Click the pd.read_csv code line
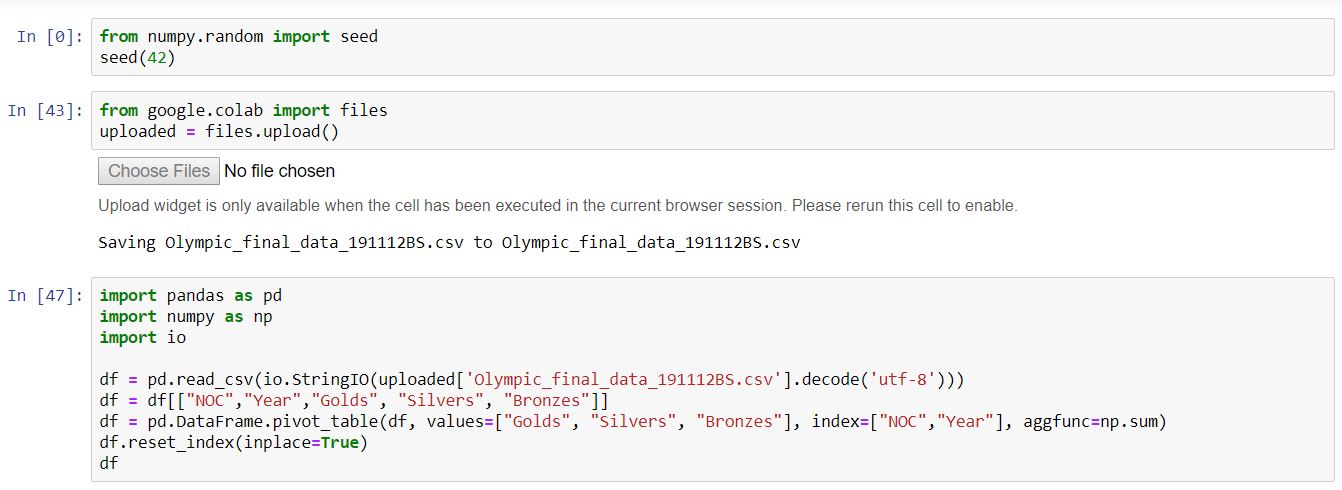1342x490 pixels. (x=531, y=379)
